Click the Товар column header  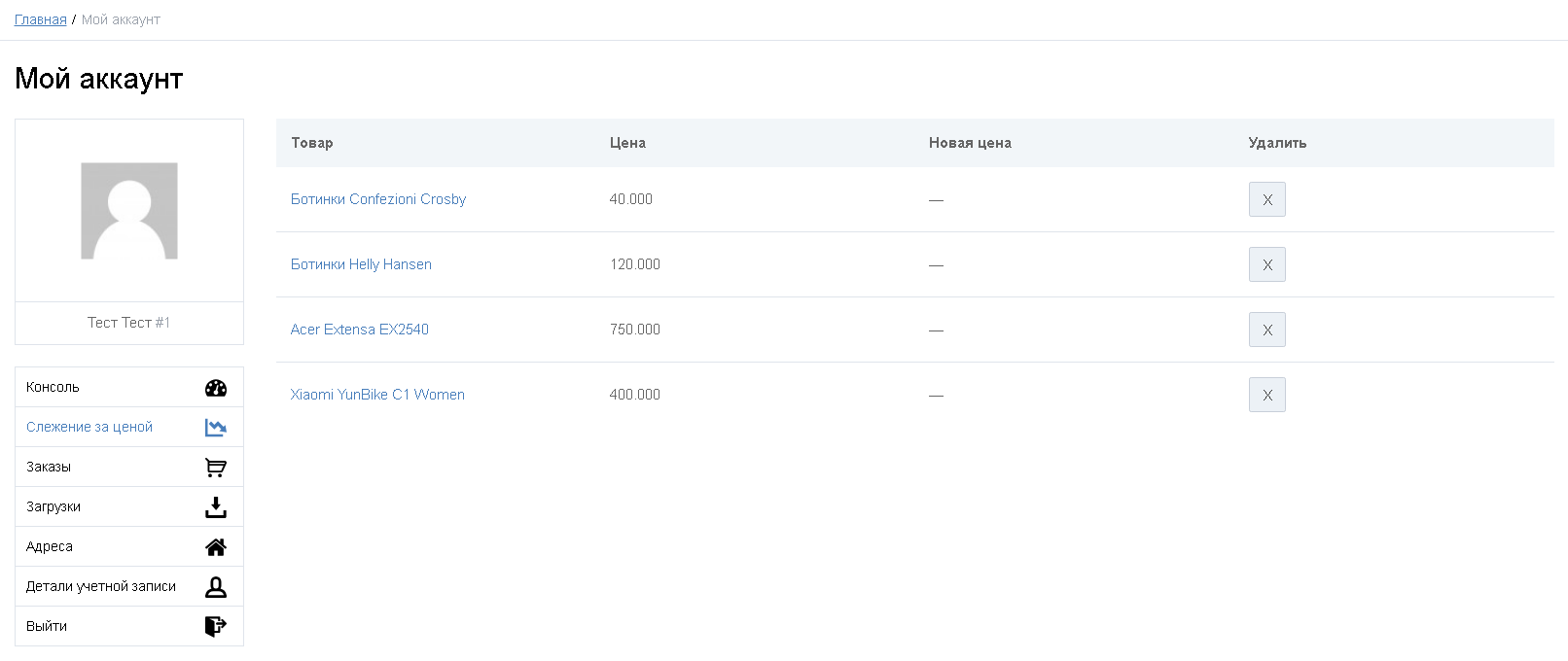pos(312,143)
